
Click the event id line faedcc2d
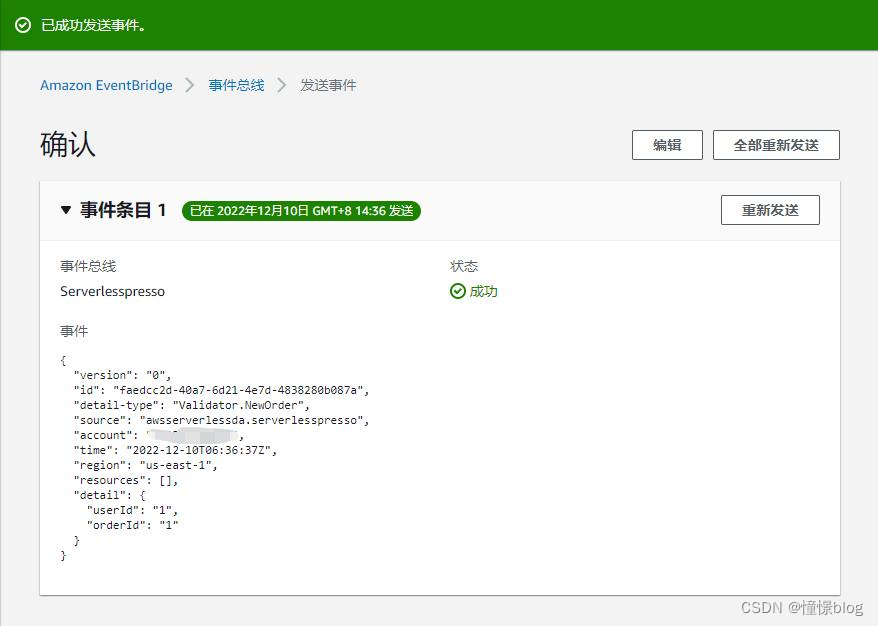pos(221,390)
